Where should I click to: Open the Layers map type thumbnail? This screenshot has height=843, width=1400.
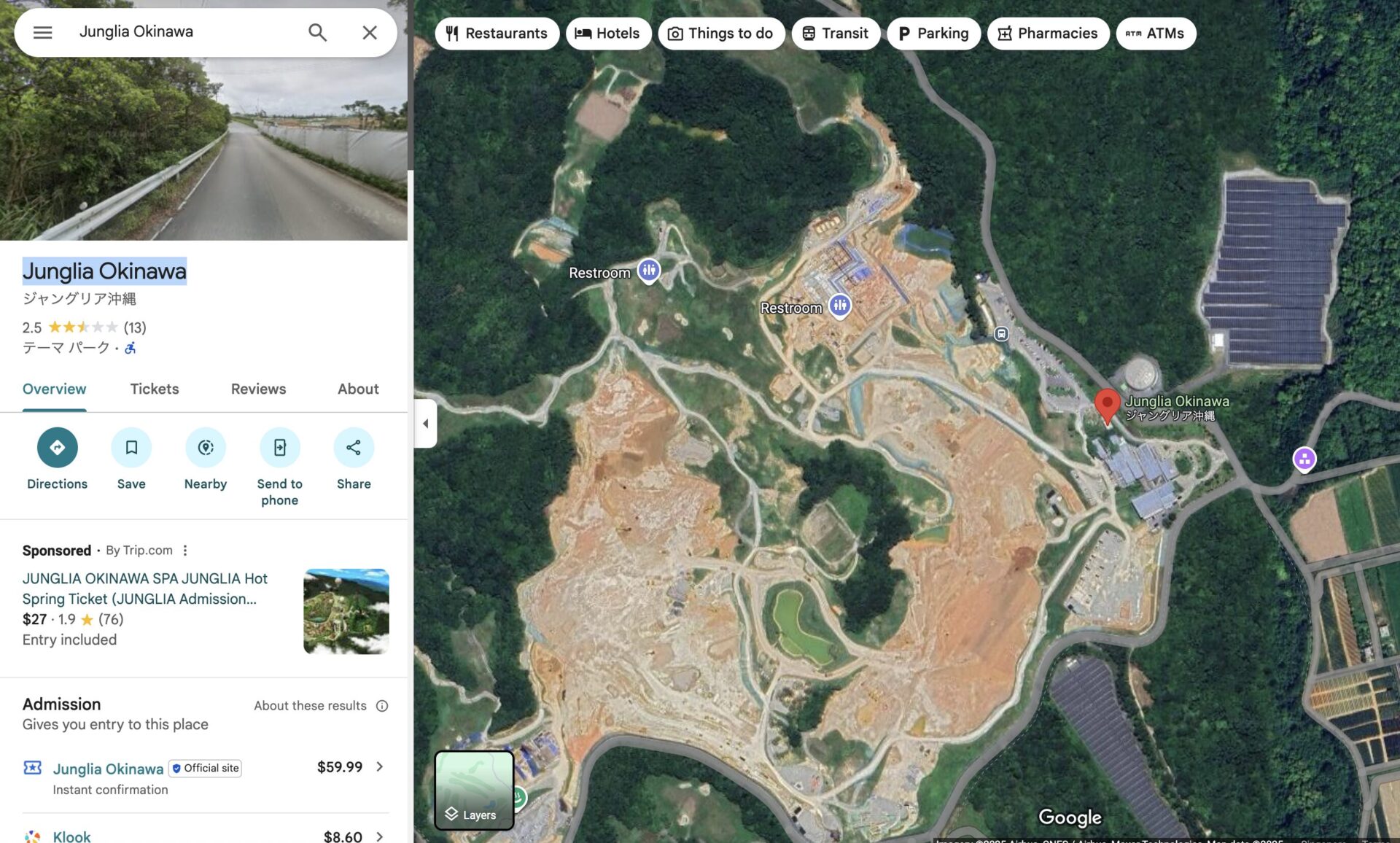pyautogui.click(x=475, y=790)
